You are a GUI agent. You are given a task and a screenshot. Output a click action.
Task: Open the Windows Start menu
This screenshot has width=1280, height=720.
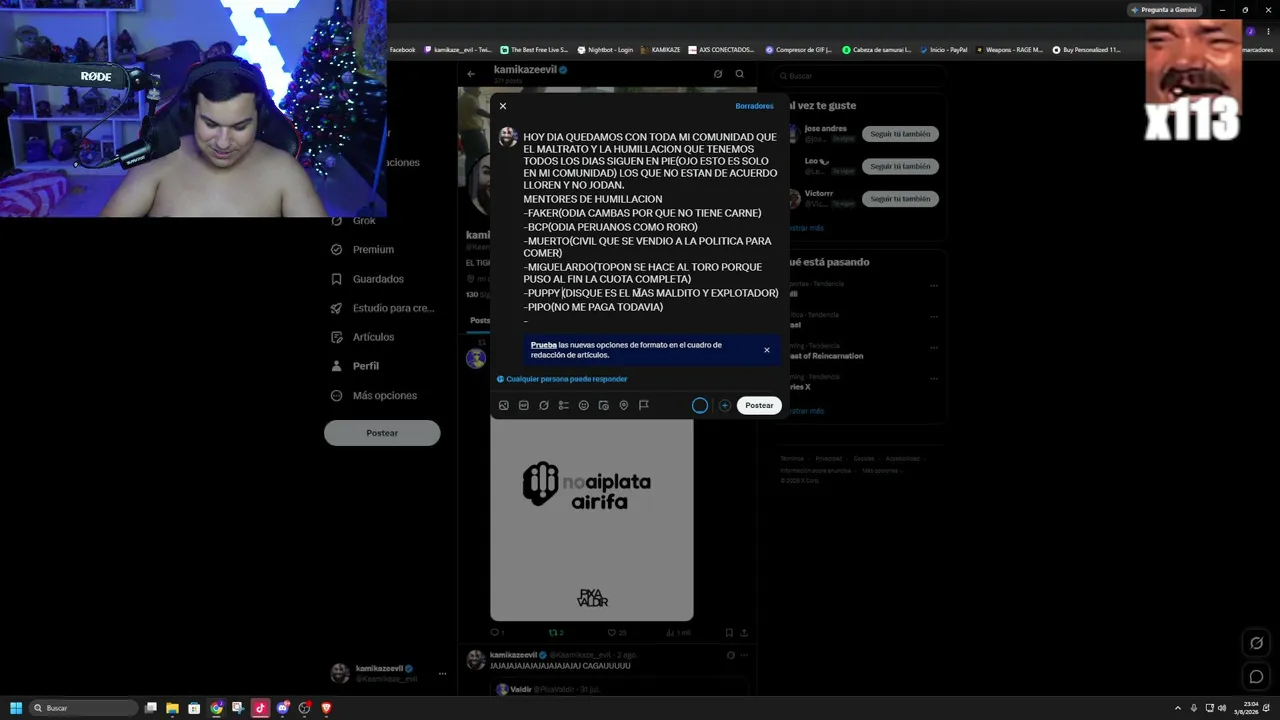(x=16, y=708)
